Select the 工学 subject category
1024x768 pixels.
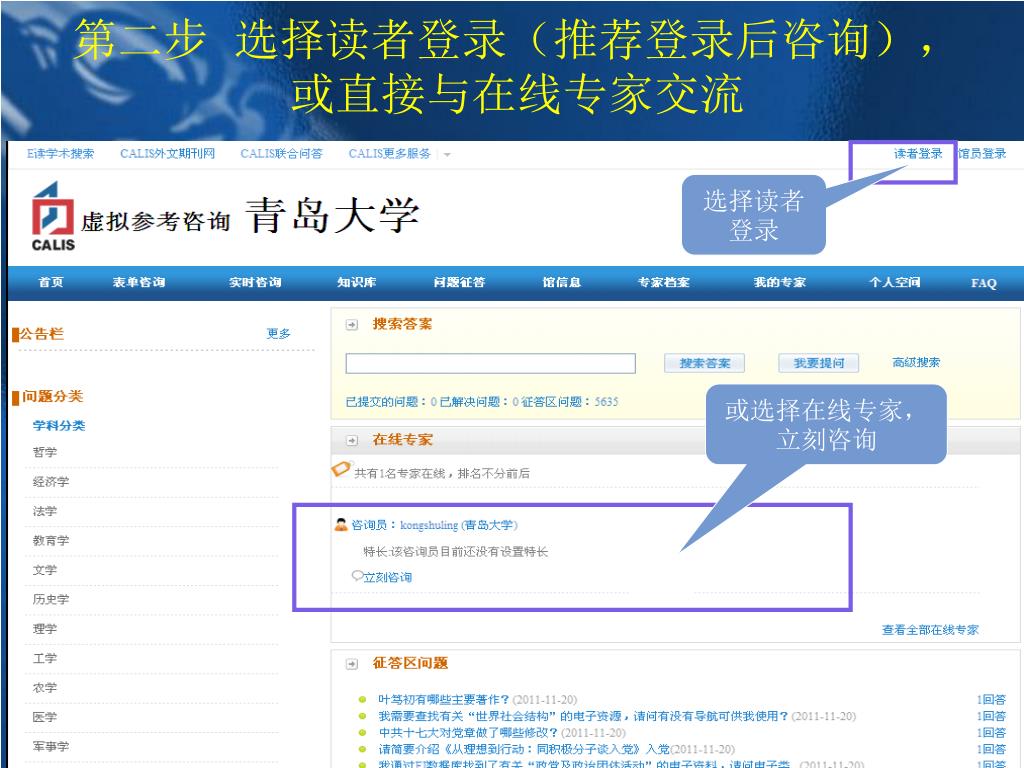click(45, 658)
